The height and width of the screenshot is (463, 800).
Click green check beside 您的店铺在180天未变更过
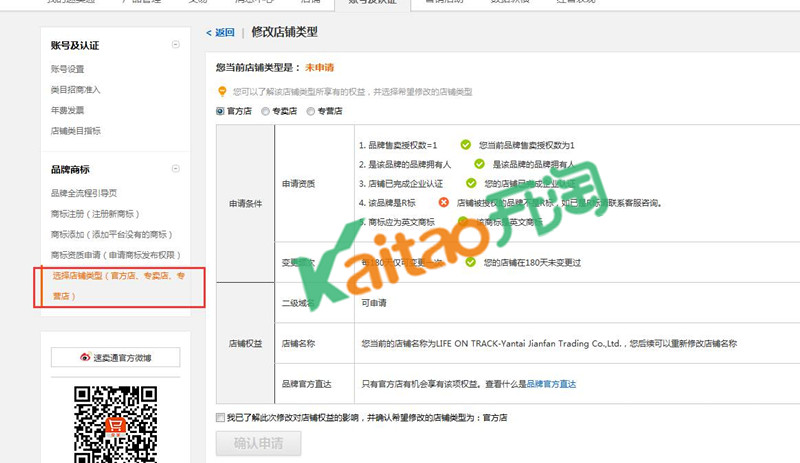coord(470,262)
